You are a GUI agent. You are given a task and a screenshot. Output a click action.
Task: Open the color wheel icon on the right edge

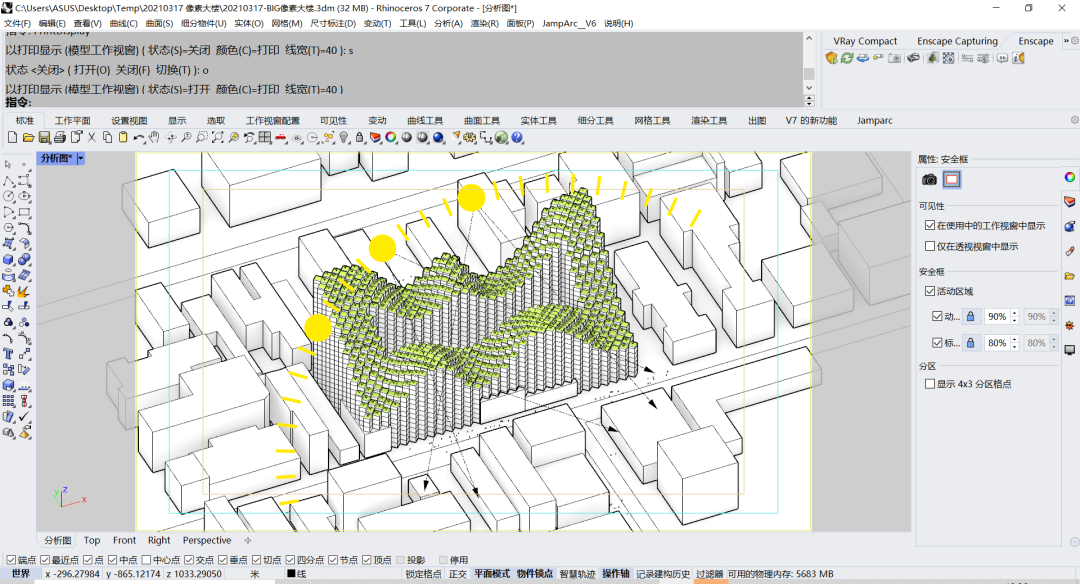1069,177
